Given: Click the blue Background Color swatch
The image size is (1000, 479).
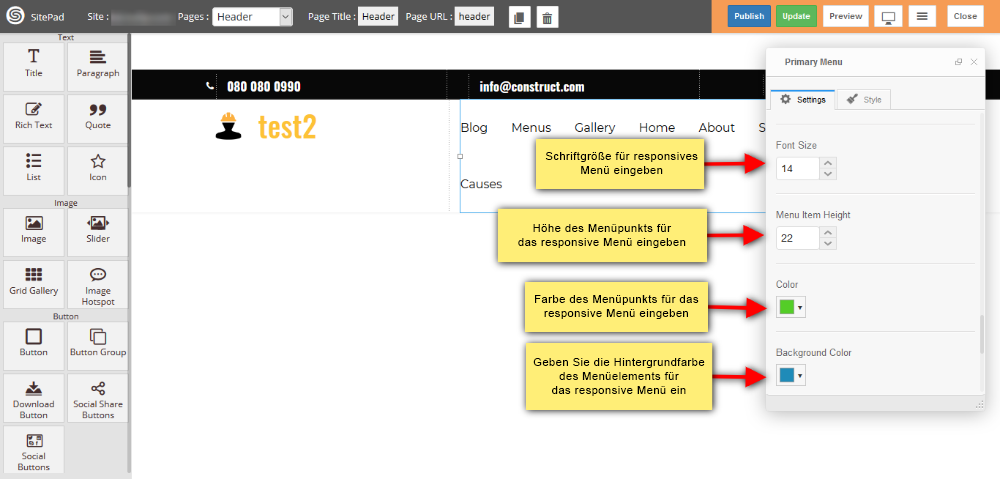Looking at the screenshot, I should click(x=786, y=376).
